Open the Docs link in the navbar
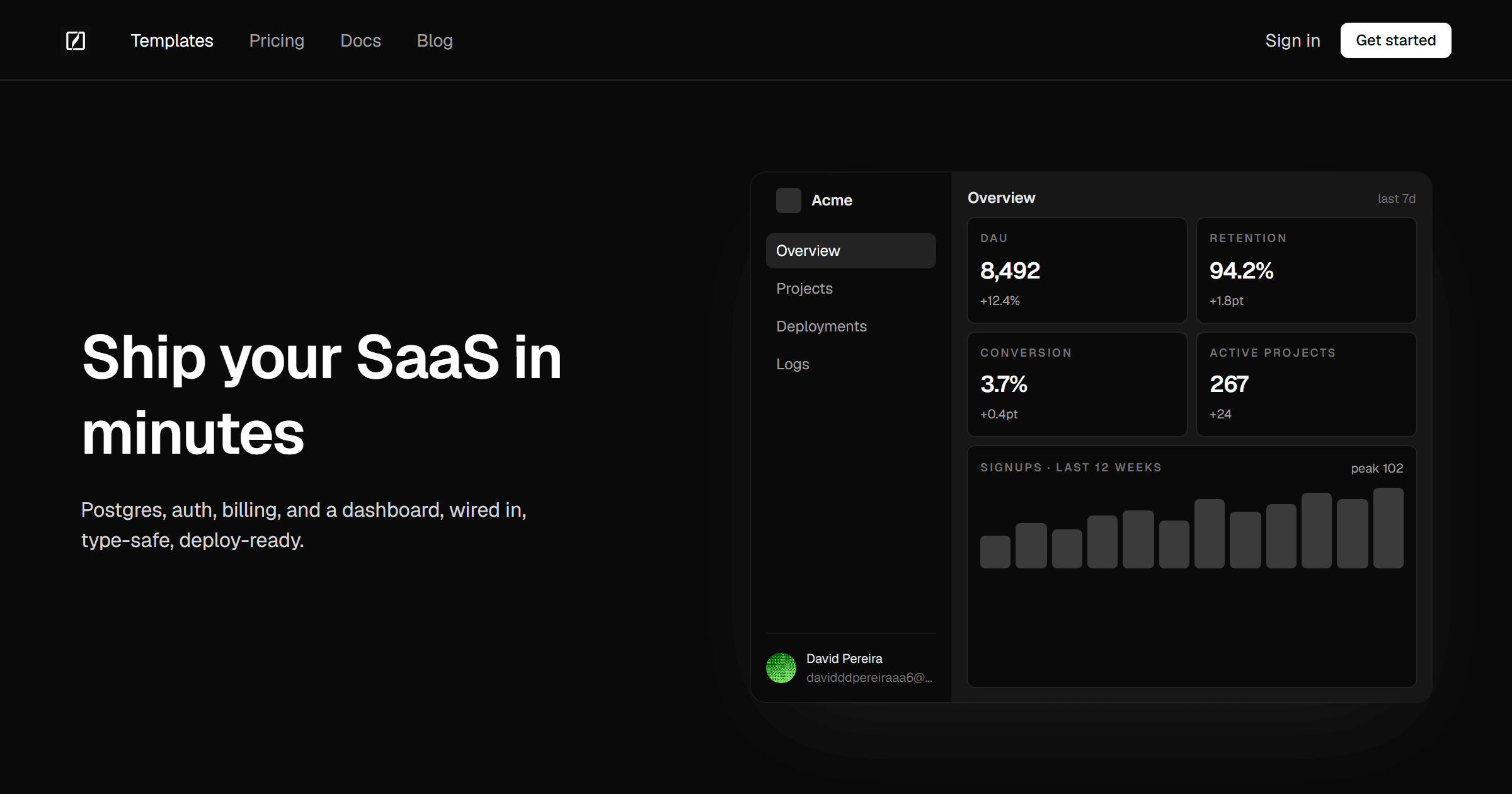The image size is (1512, 794). [360, 40]
